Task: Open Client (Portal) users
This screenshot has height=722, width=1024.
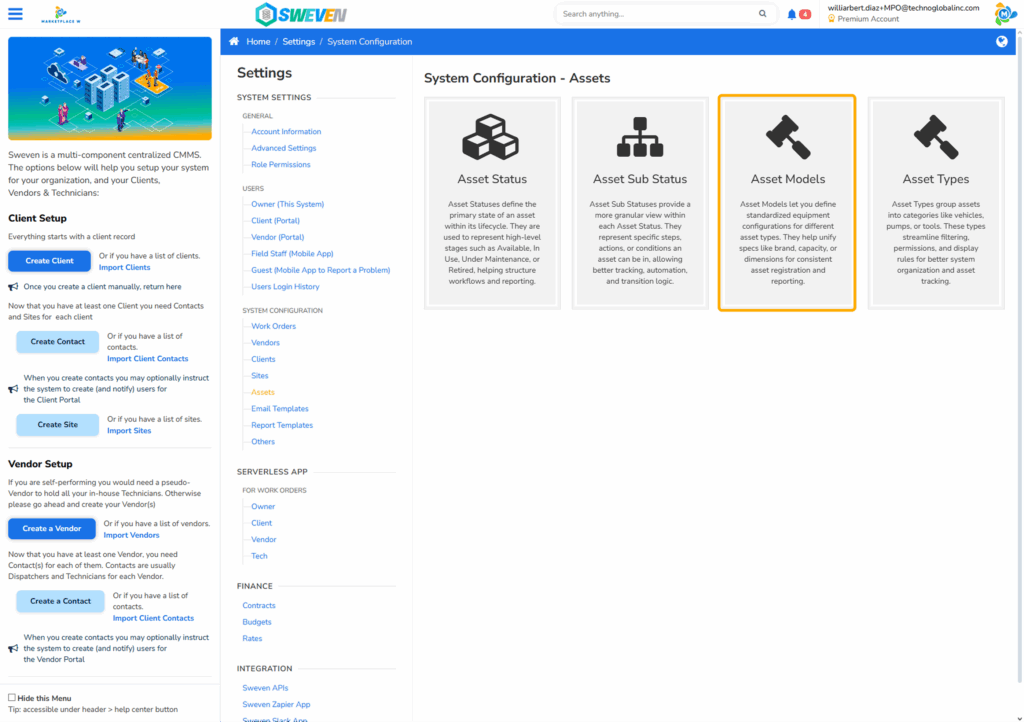Action: (276, 221)
